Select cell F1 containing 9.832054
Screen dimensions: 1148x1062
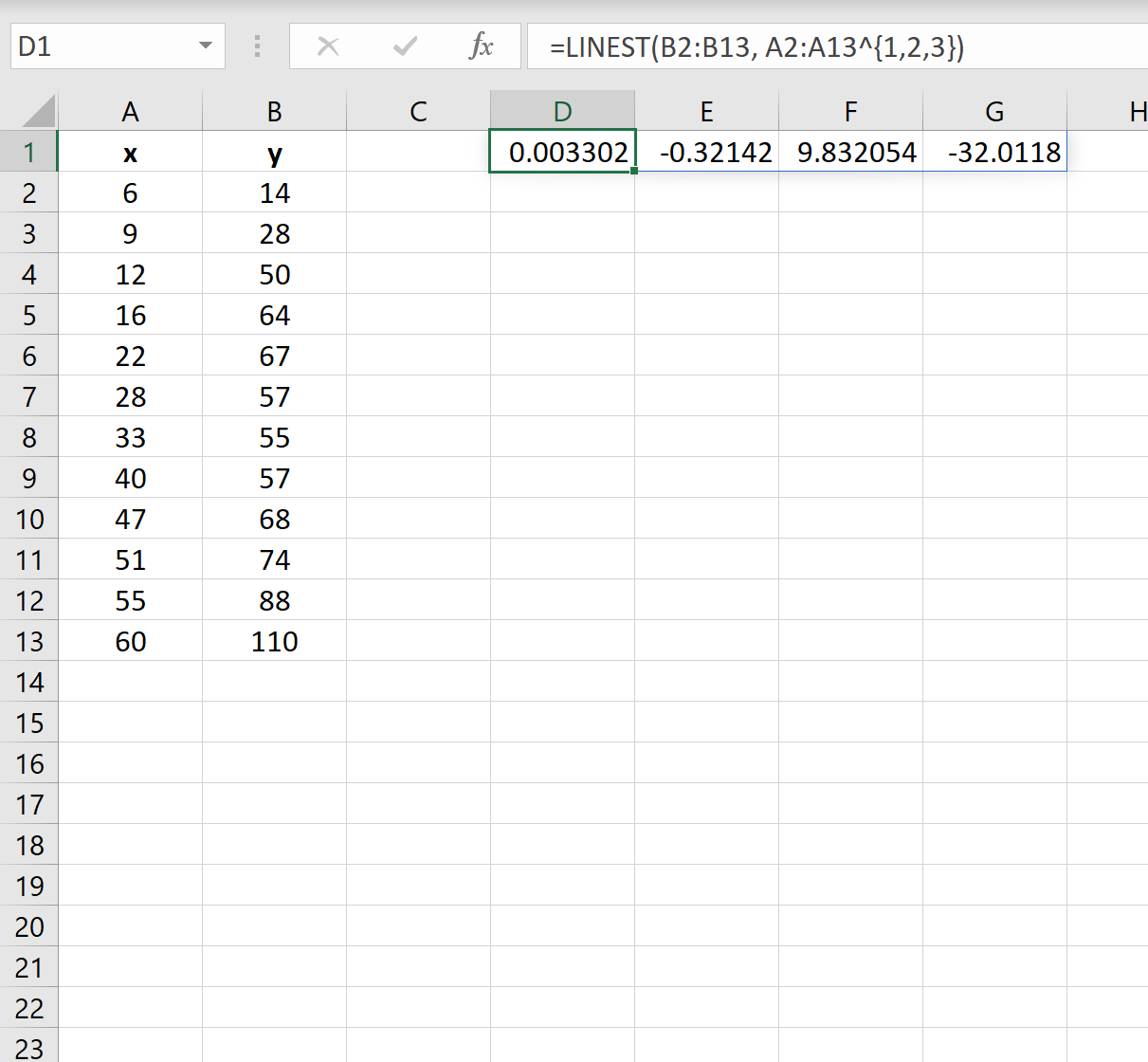(x=849, y=152)
